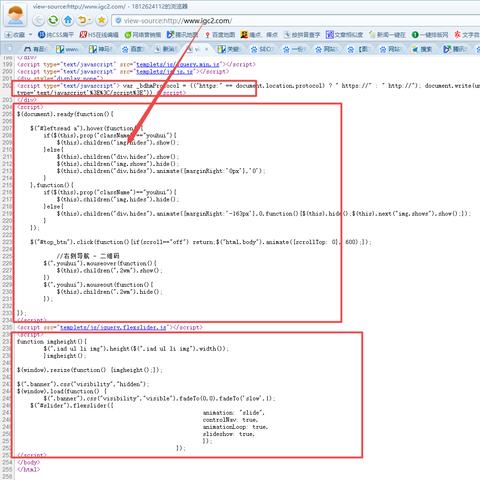This screenshot has width=480, height=480.
Task: Click site security shield in address bar
Action: [x=118, y=21]
